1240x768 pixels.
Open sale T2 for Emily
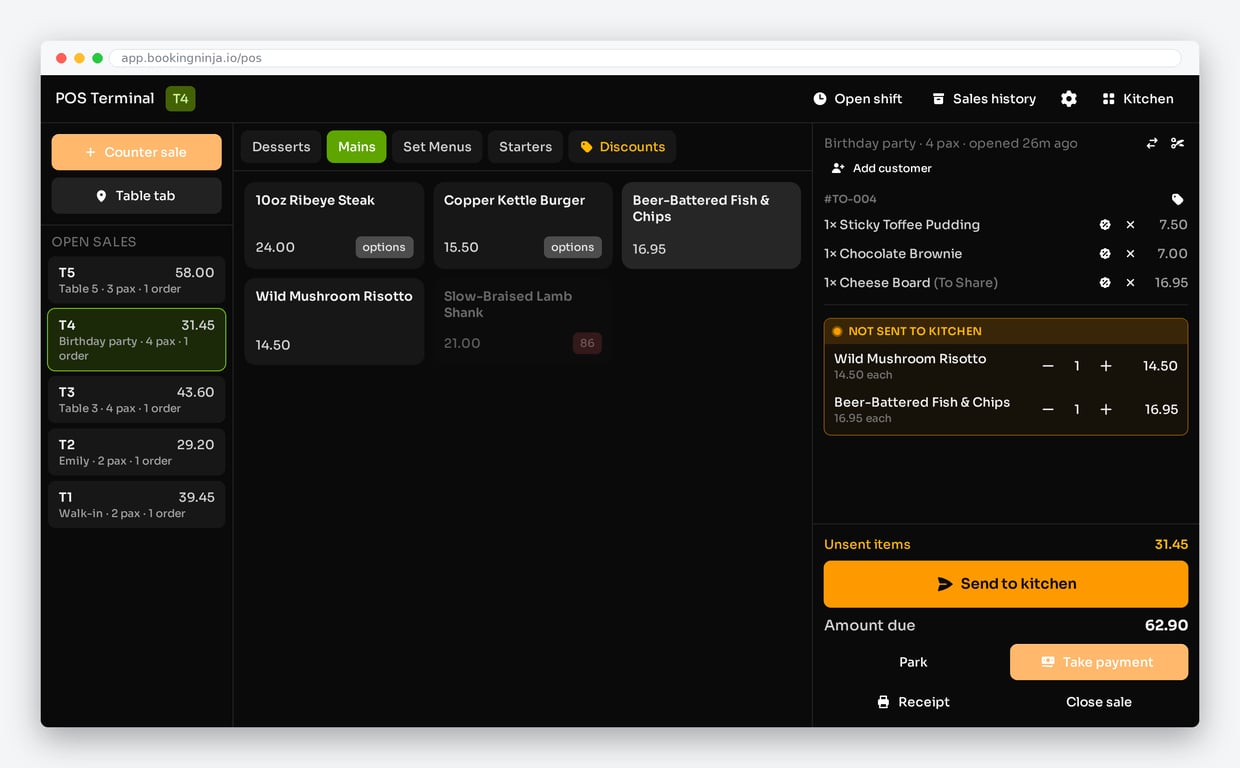tap(136, 452)
